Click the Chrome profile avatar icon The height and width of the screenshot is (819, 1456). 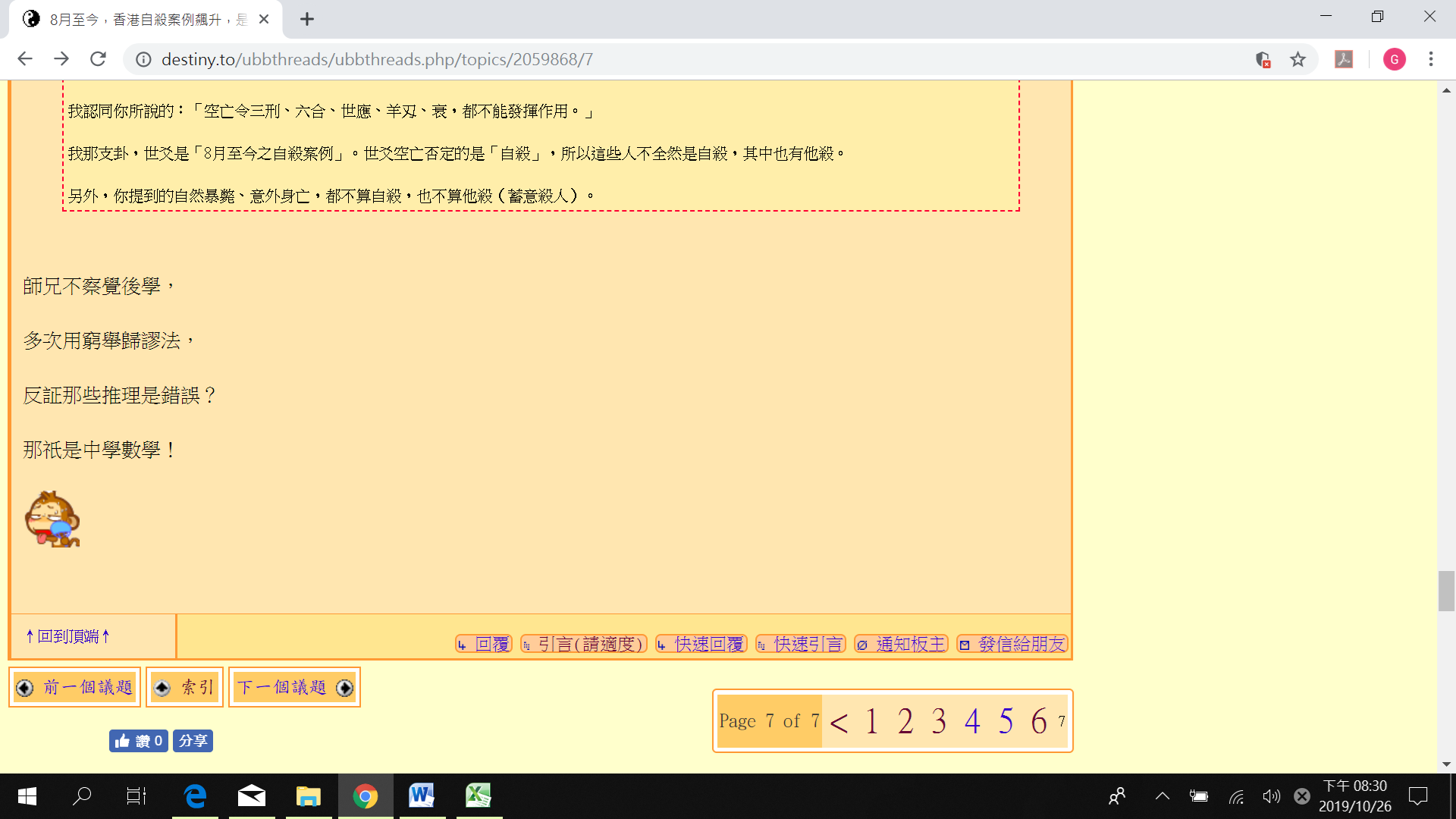pos(1395,59)
